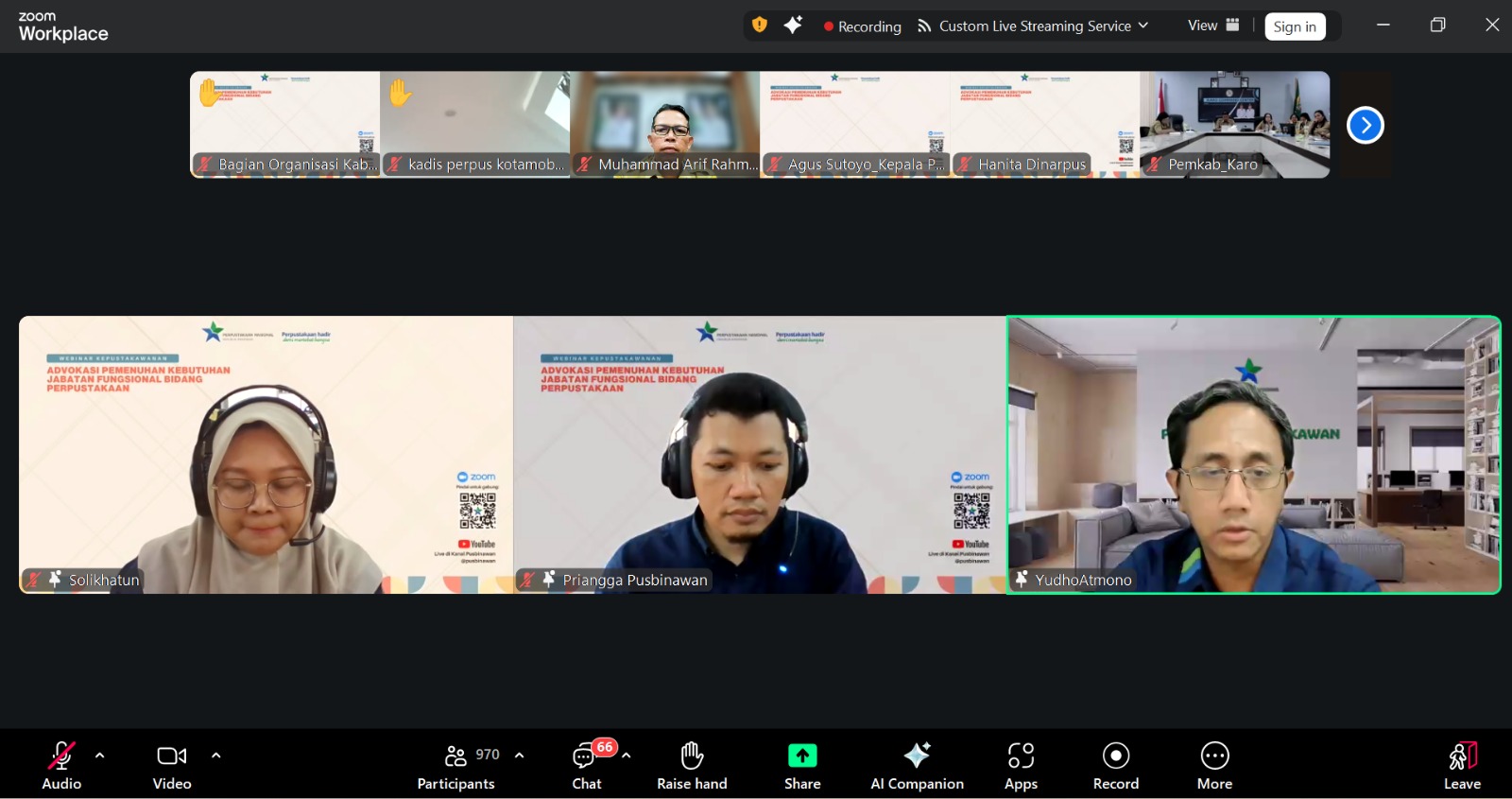Open the Chat panel
This screenshot has height=799, width=1512.
tap(587, 765)
